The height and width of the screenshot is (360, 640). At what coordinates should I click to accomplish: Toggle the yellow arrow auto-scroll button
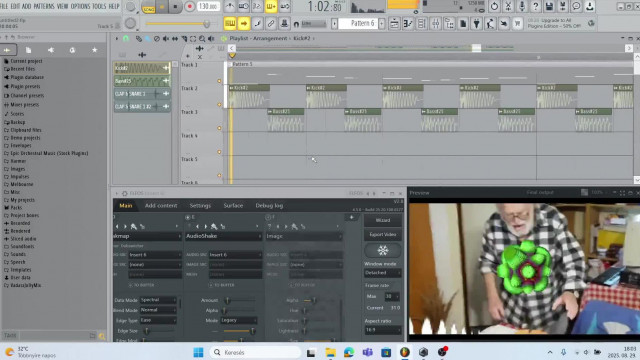click(x=244, y=24)
